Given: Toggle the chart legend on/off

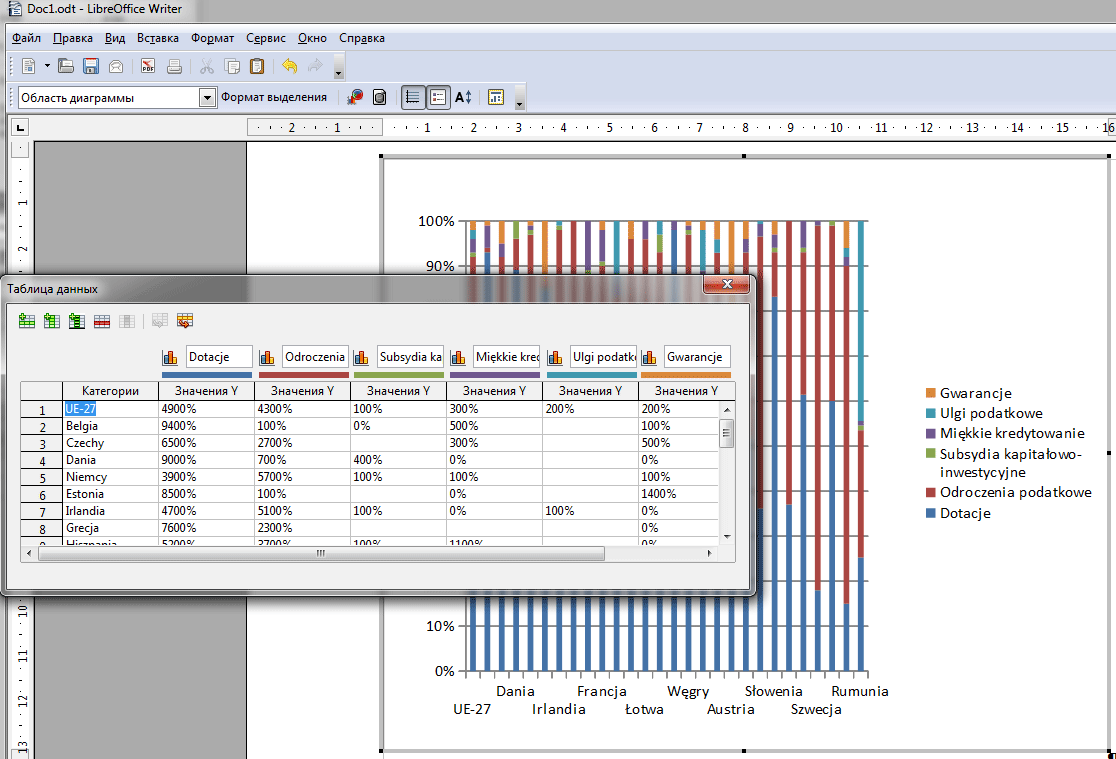Looking at the screenshot, I should pyautogui.click(x=438, y=97).
